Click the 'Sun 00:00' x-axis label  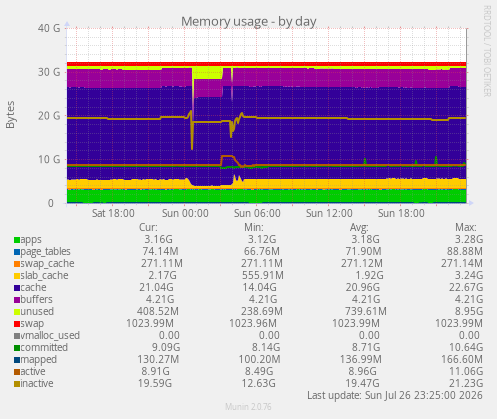[x=185, y=213]
